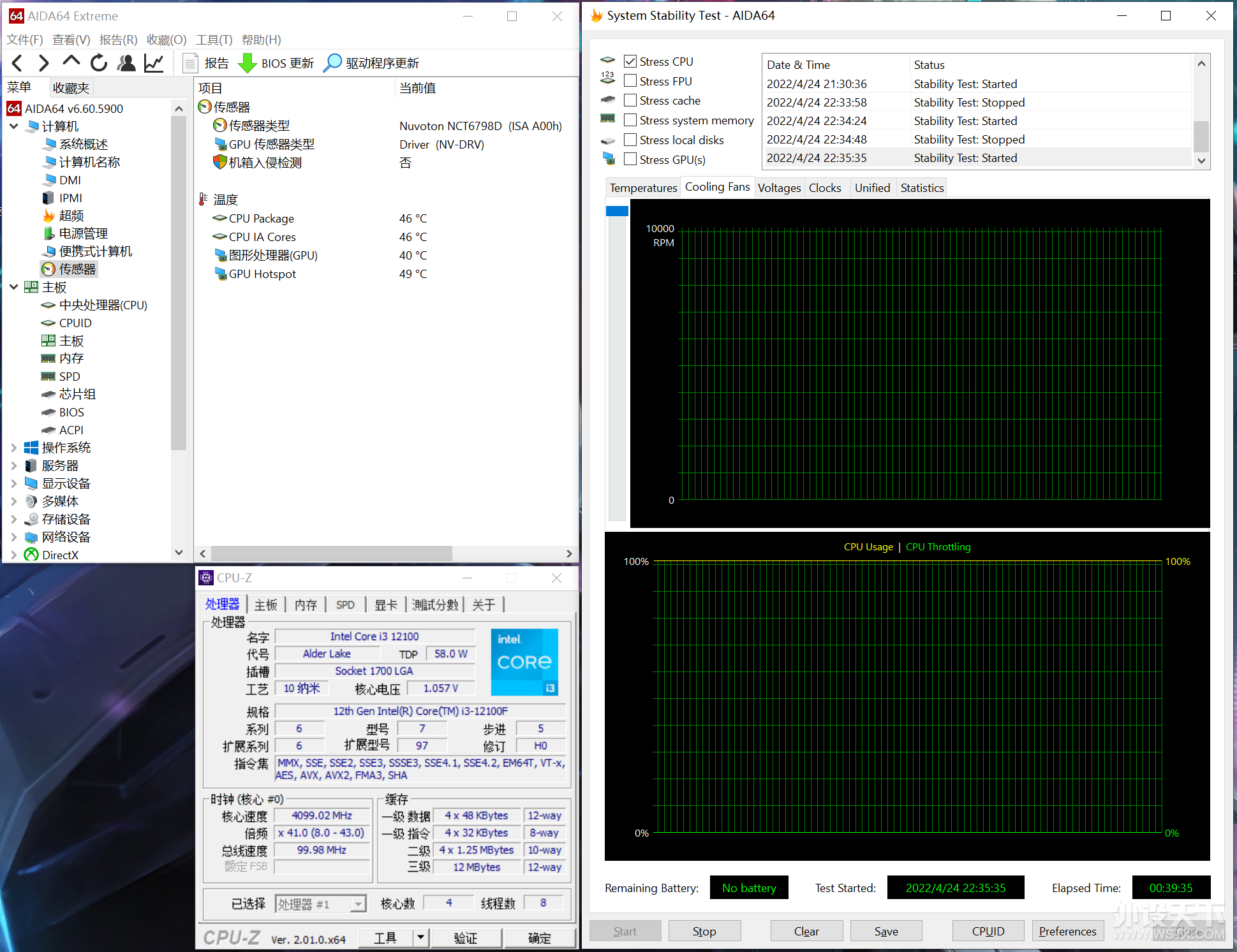The width and height of the screenshot is (1237, 952).
Task: Select 中央处理器(CPU) tree item
Action: [94, 305]
